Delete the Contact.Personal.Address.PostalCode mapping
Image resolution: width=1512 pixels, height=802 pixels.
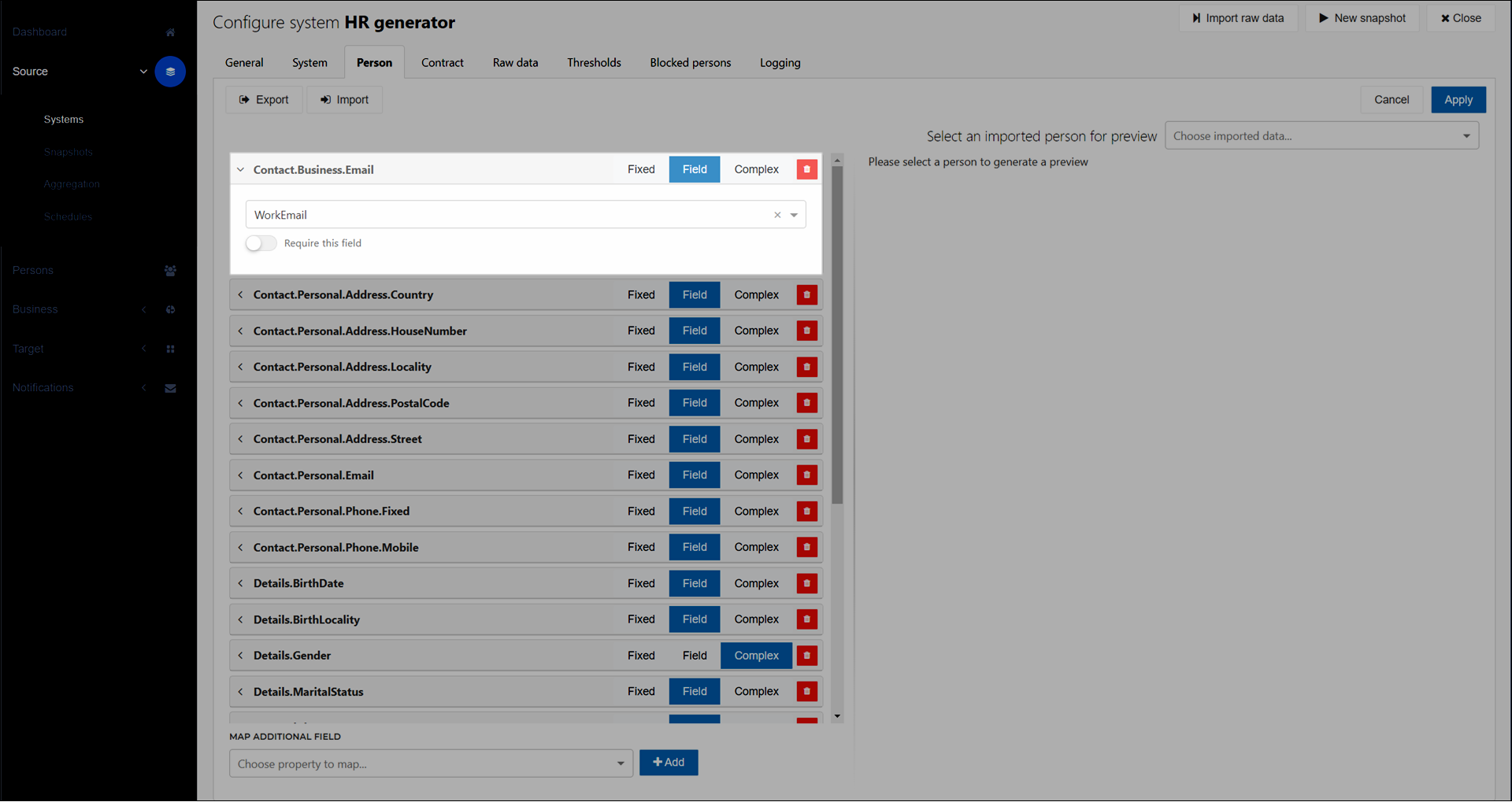point(806,403)
